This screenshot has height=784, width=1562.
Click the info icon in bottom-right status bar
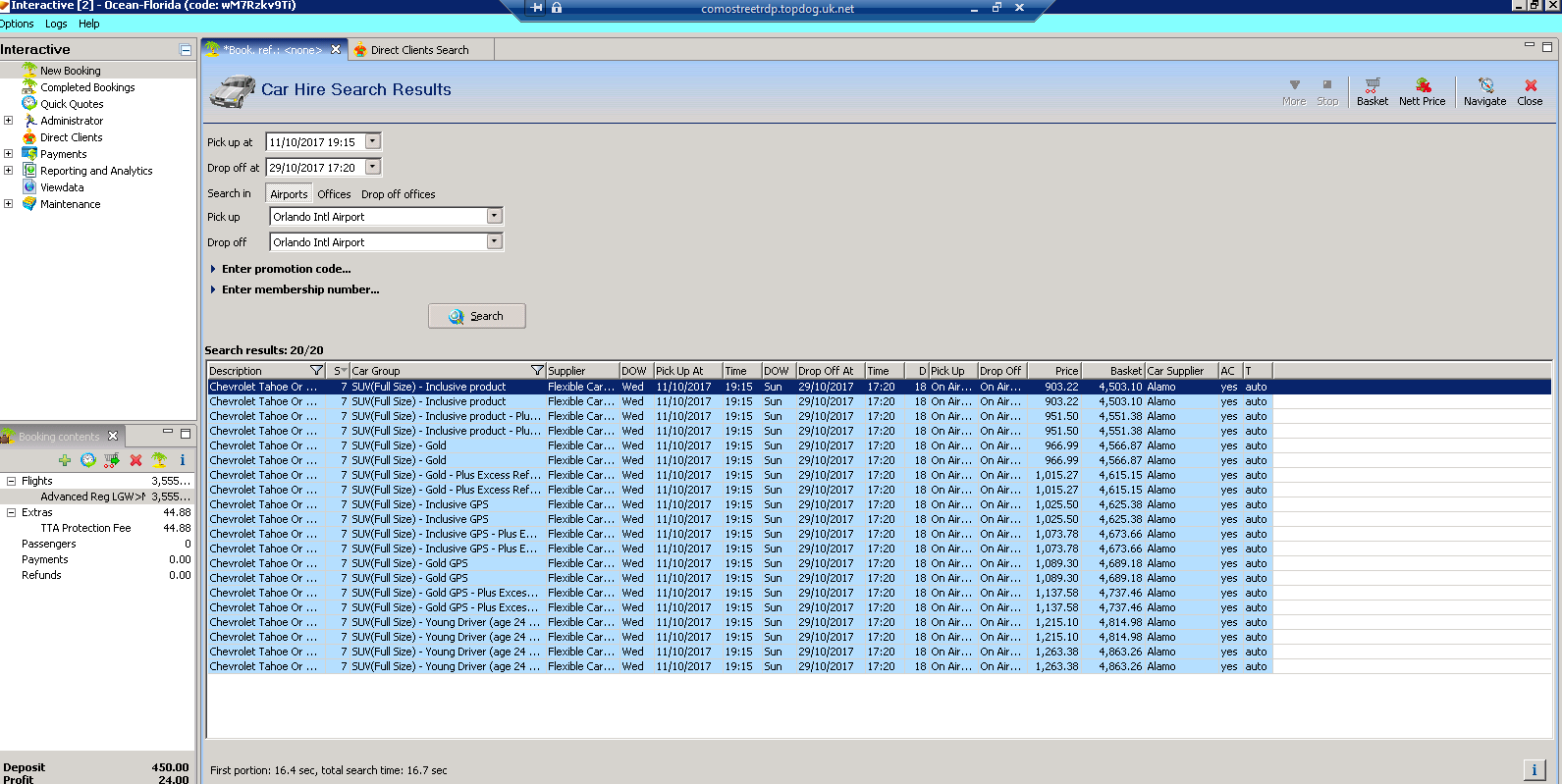[1534, 769]
